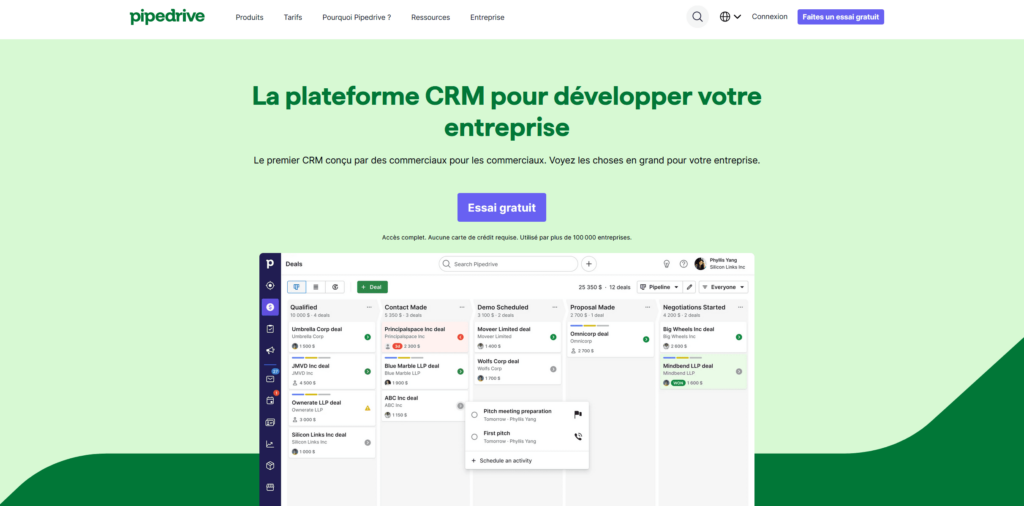Open the Pipeline dropdown
1024x506 pixels.
pos(659,287)
